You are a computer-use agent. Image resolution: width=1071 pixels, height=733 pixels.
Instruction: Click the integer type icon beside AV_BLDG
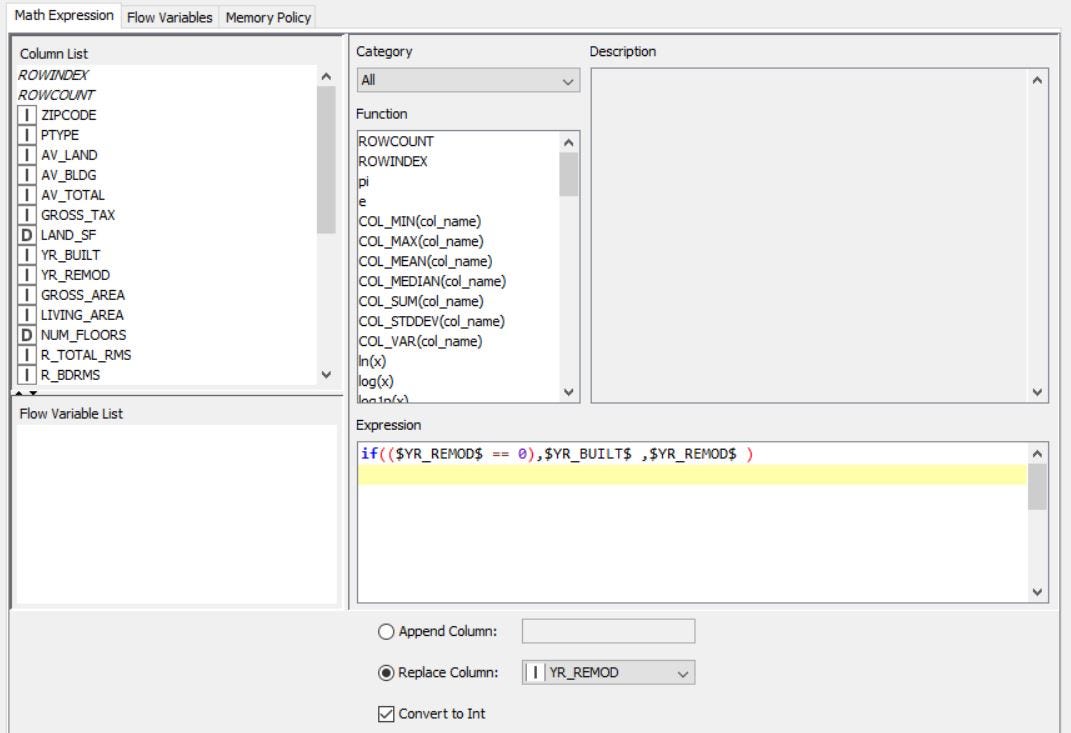[x=27, y=175]
